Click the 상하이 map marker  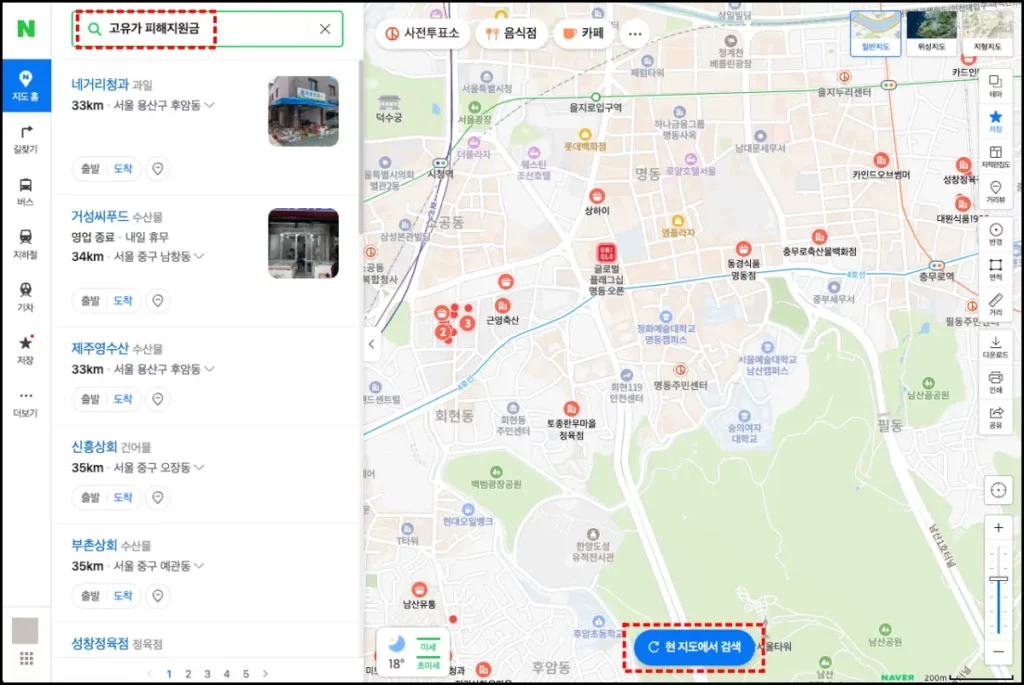pyautogui.click(x=596, y=196)
